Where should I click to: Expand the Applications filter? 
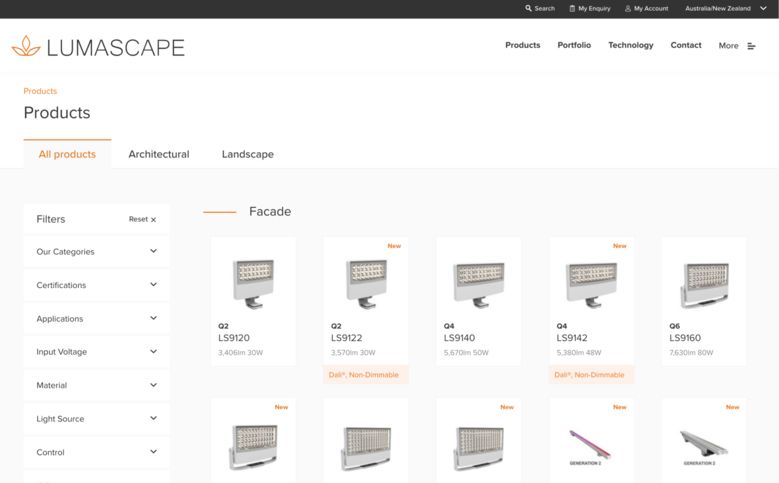pos(96,319)
